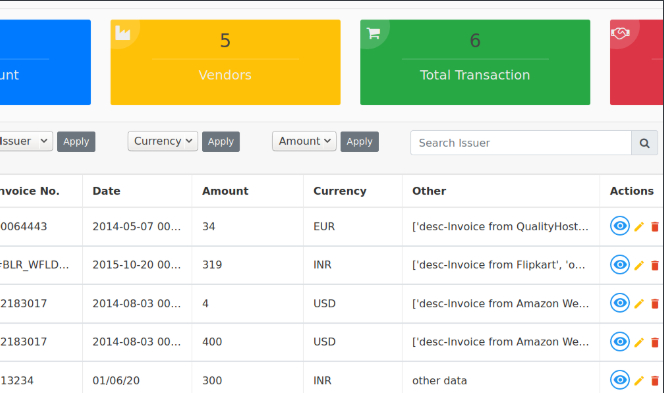
Task: Click the handshake icon on red card
Action: point(620,33)
